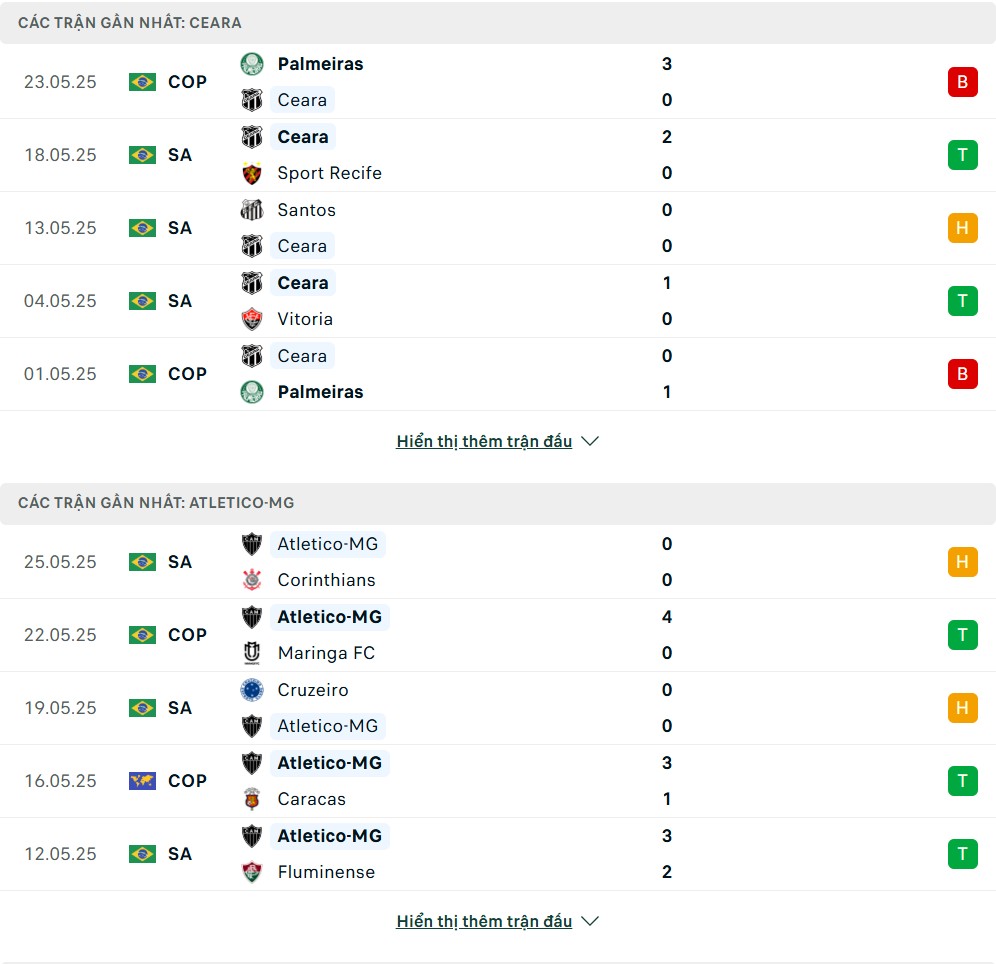Click the Sport Recife club crest

[x=252, y=173]
